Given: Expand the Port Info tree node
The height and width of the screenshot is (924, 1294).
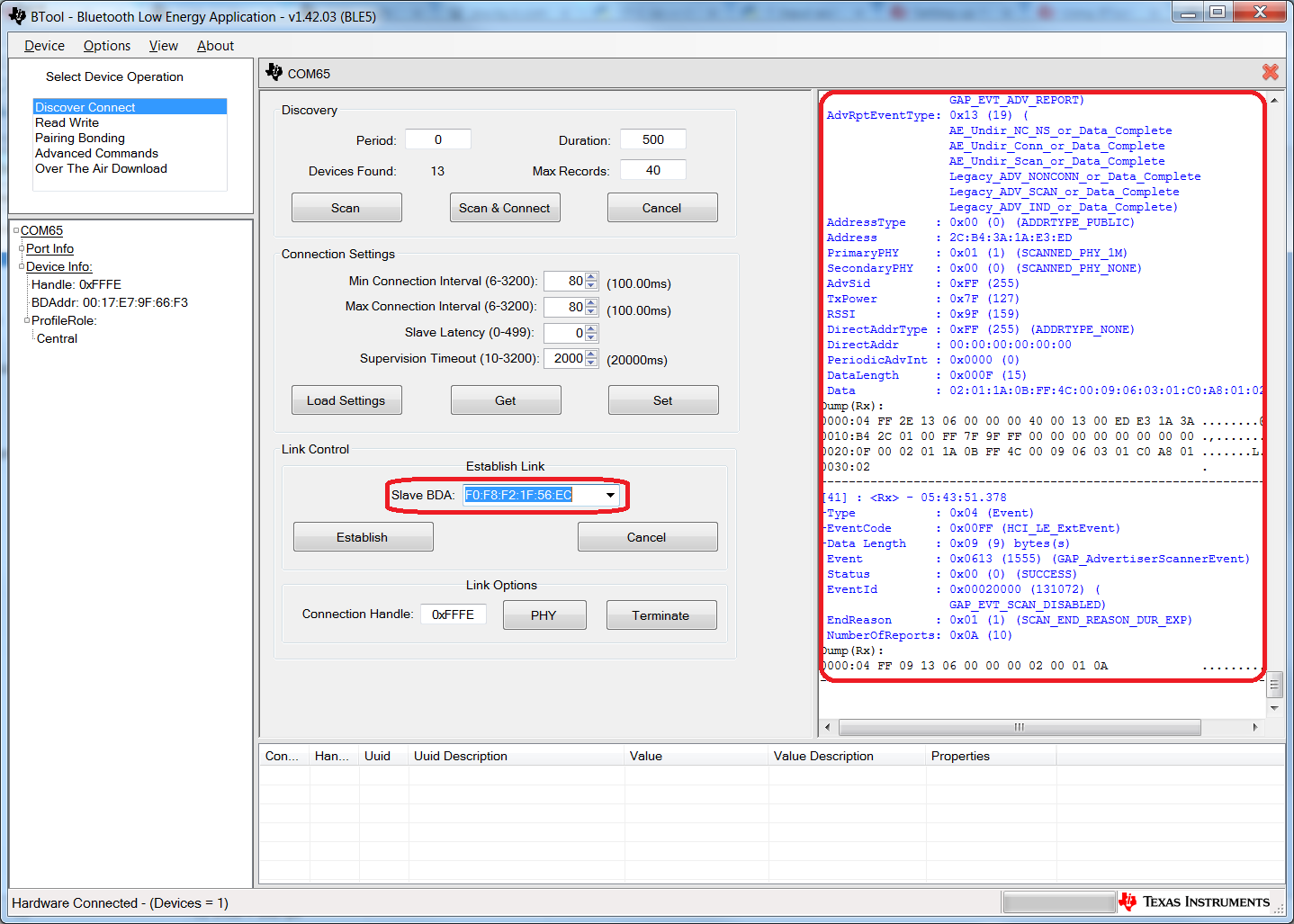Looking at the screenshot, I should click(x=22, y=248).
